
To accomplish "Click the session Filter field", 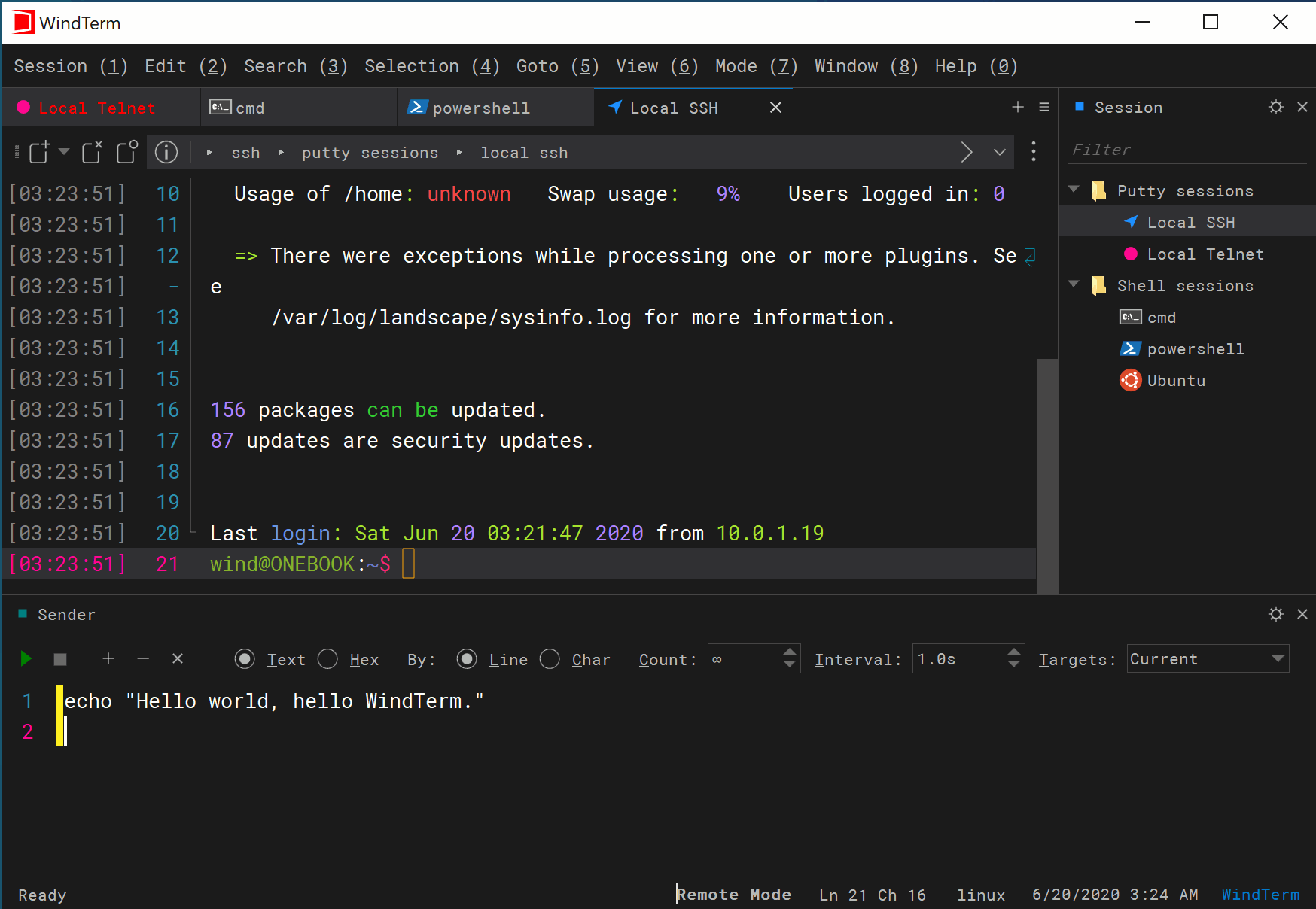I will pos(1187,150).
